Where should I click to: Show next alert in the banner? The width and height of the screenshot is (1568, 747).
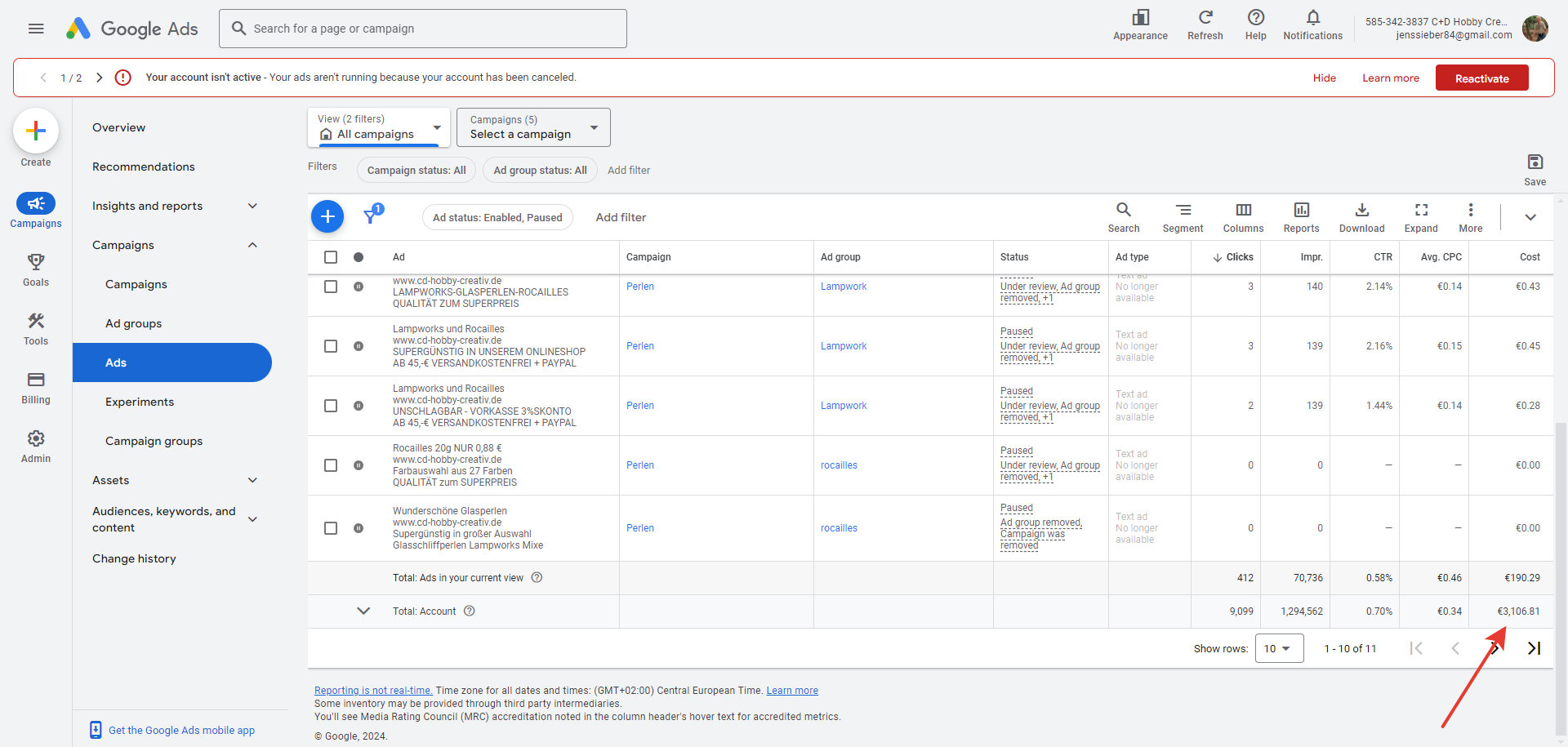[100, 78]
